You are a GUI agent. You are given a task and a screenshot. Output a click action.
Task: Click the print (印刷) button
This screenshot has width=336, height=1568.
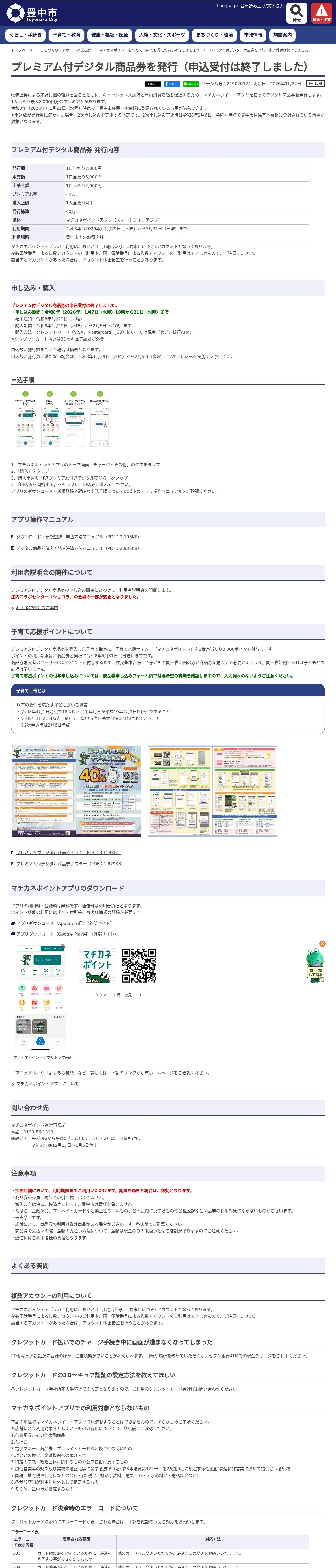tap(315, 84)
